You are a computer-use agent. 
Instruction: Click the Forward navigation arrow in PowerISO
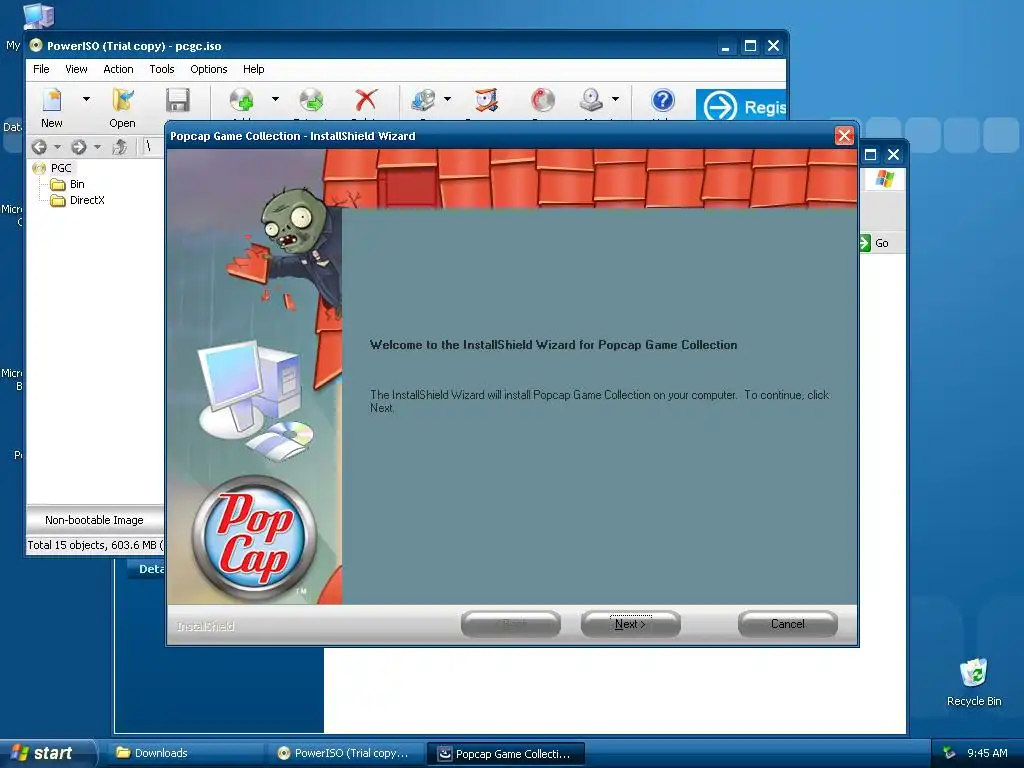pyautogui.click(x=78, y=147)
